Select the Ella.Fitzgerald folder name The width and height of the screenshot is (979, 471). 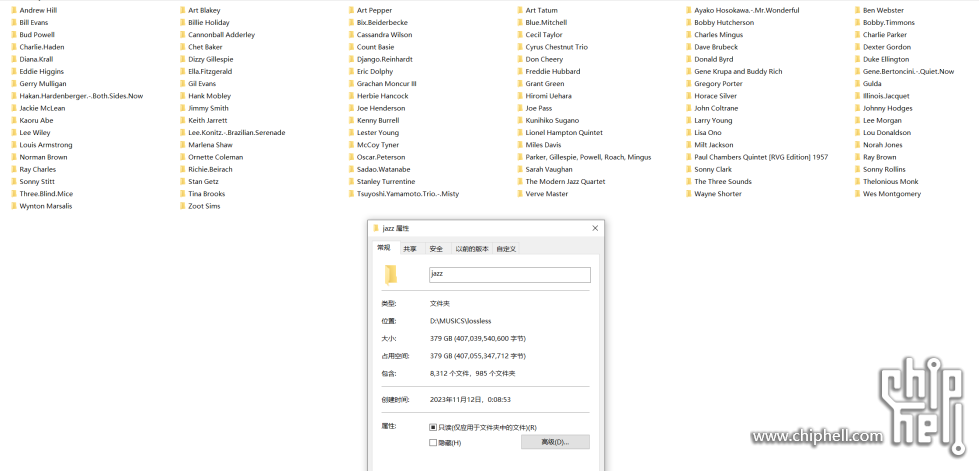pyautogui.click(x=210, y=71)
